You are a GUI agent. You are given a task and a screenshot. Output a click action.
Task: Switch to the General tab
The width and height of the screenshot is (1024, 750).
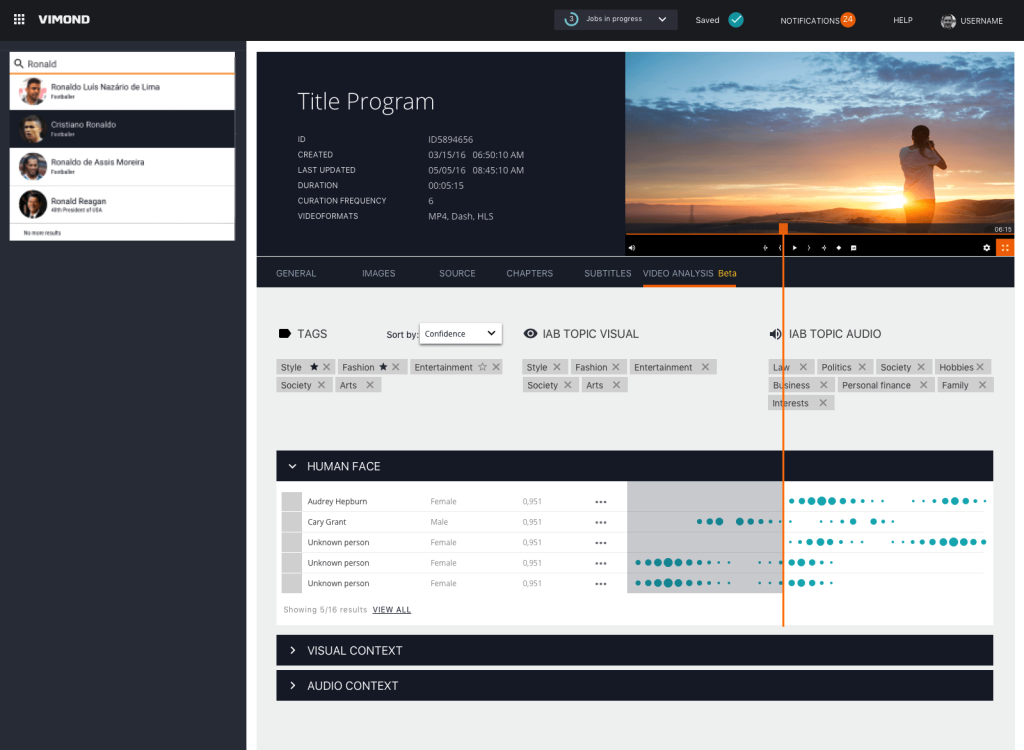tap(296, 273)
